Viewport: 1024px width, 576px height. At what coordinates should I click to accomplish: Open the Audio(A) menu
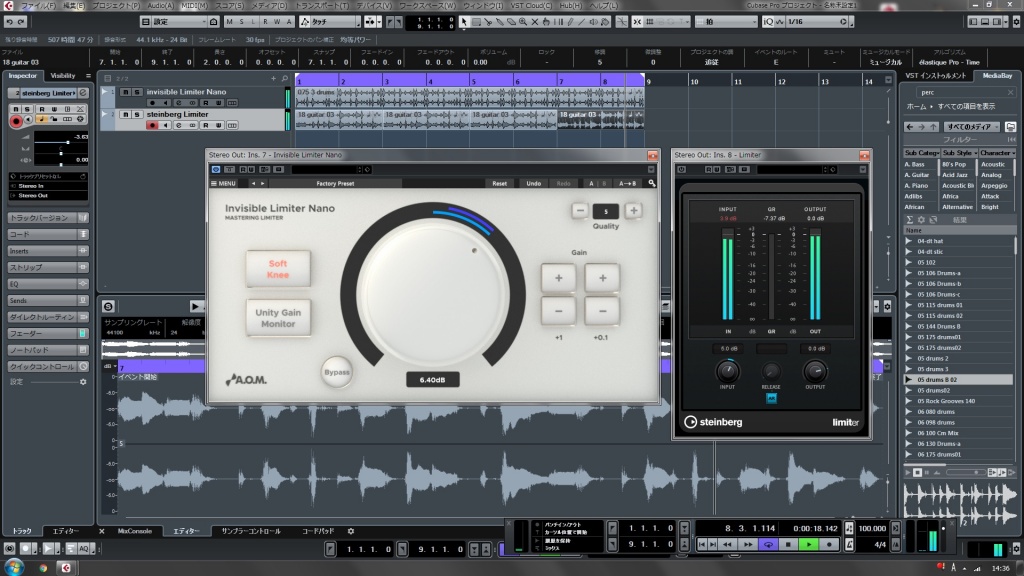(161, 5)
